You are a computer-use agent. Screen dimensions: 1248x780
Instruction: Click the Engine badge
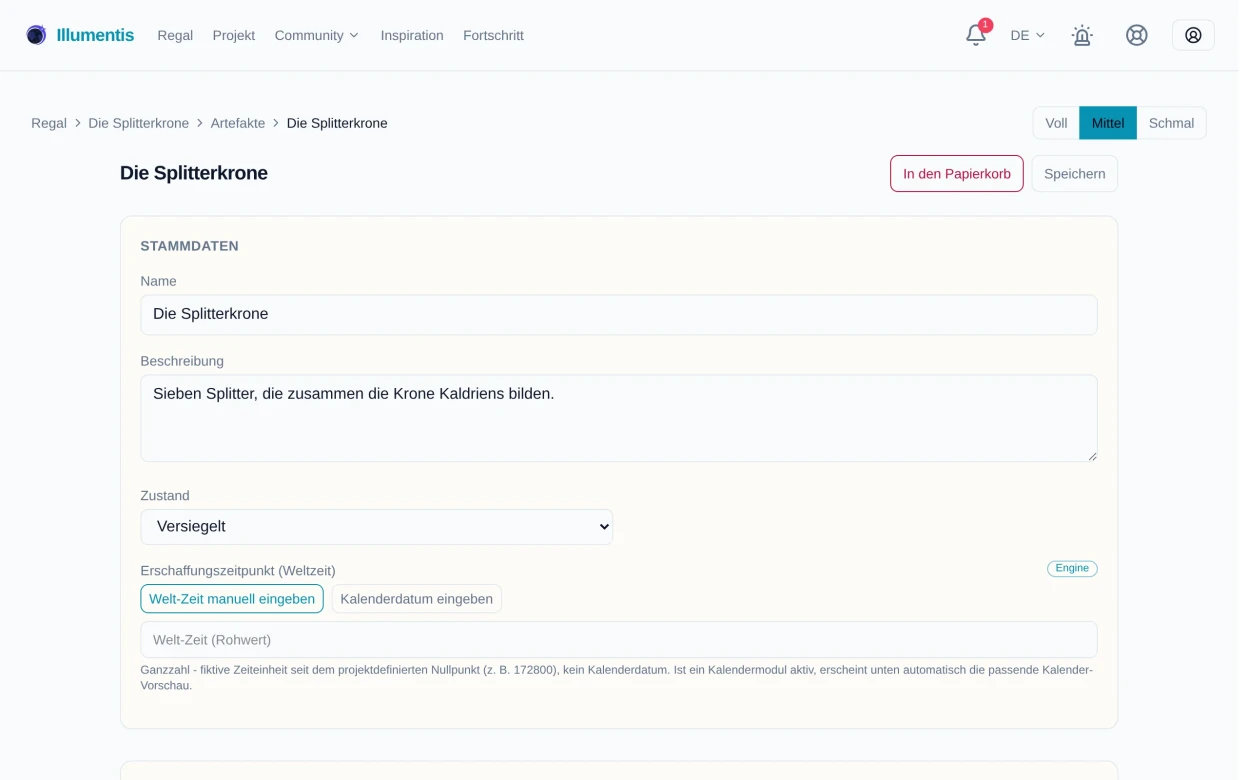(x=1072, y=568)
